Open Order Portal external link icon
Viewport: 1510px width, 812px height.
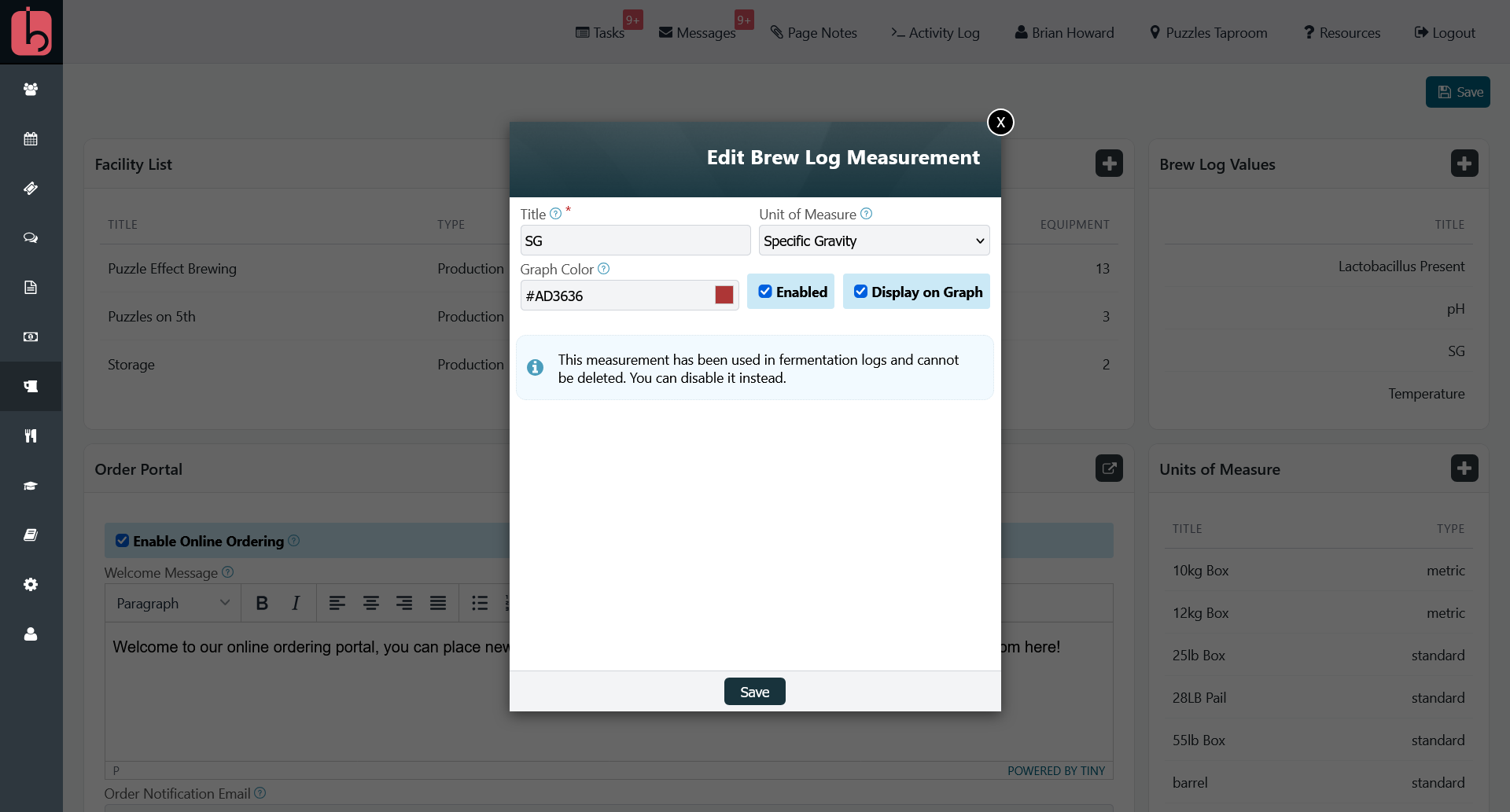point(1109,468)
